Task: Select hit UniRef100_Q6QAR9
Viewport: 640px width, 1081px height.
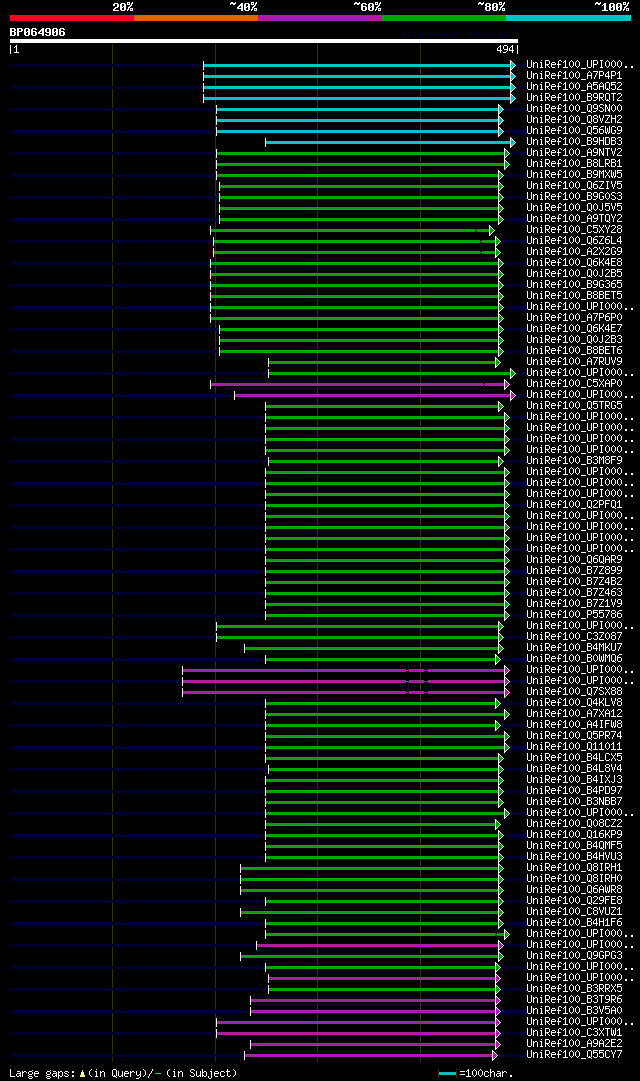Action: (x=574, y=559)
